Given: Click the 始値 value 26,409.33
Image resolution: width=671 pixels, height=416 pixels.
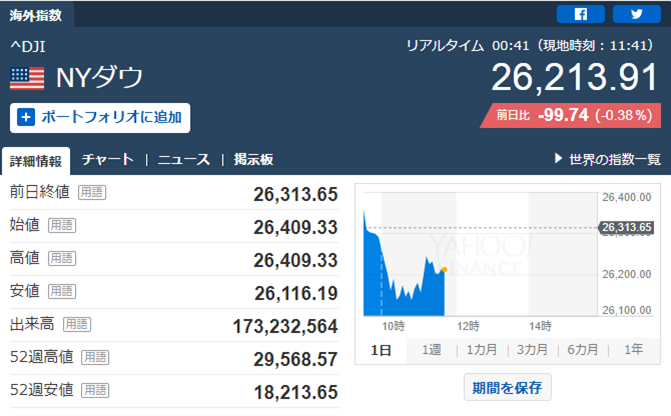Looking at the screenshot, I should 296,227.
